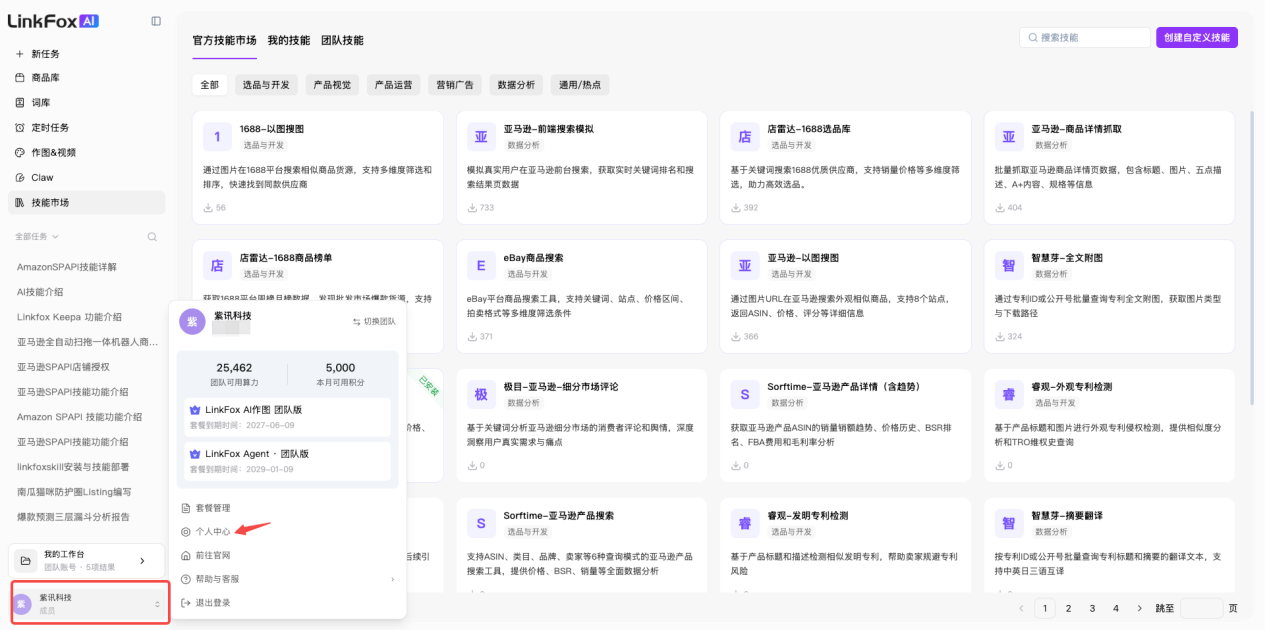Go to page 2 of skills
The height and width of the screenshot is (630, 1265).
(1068, 608)
